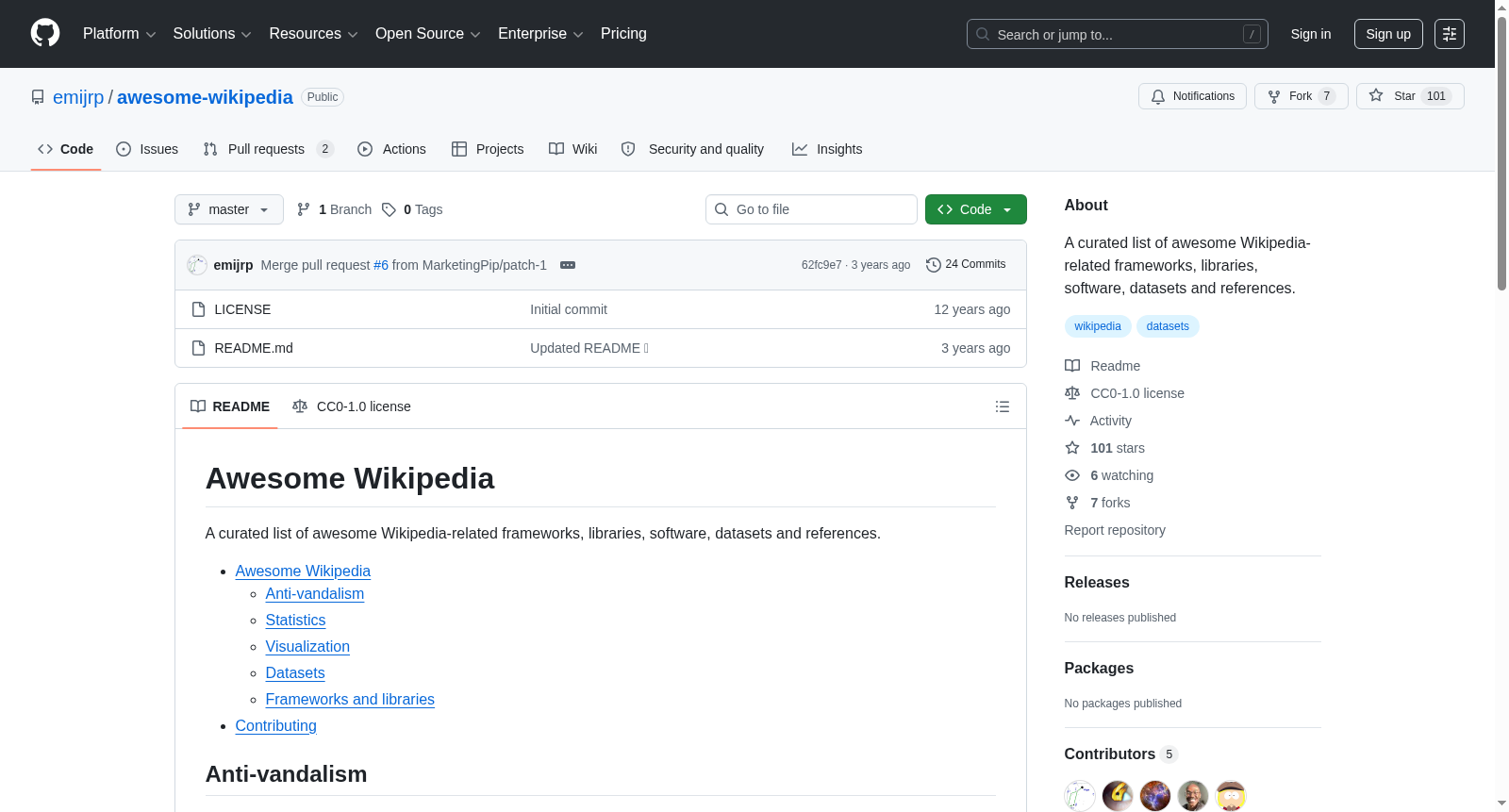Jump to the Visualization section link

(307, 647)
